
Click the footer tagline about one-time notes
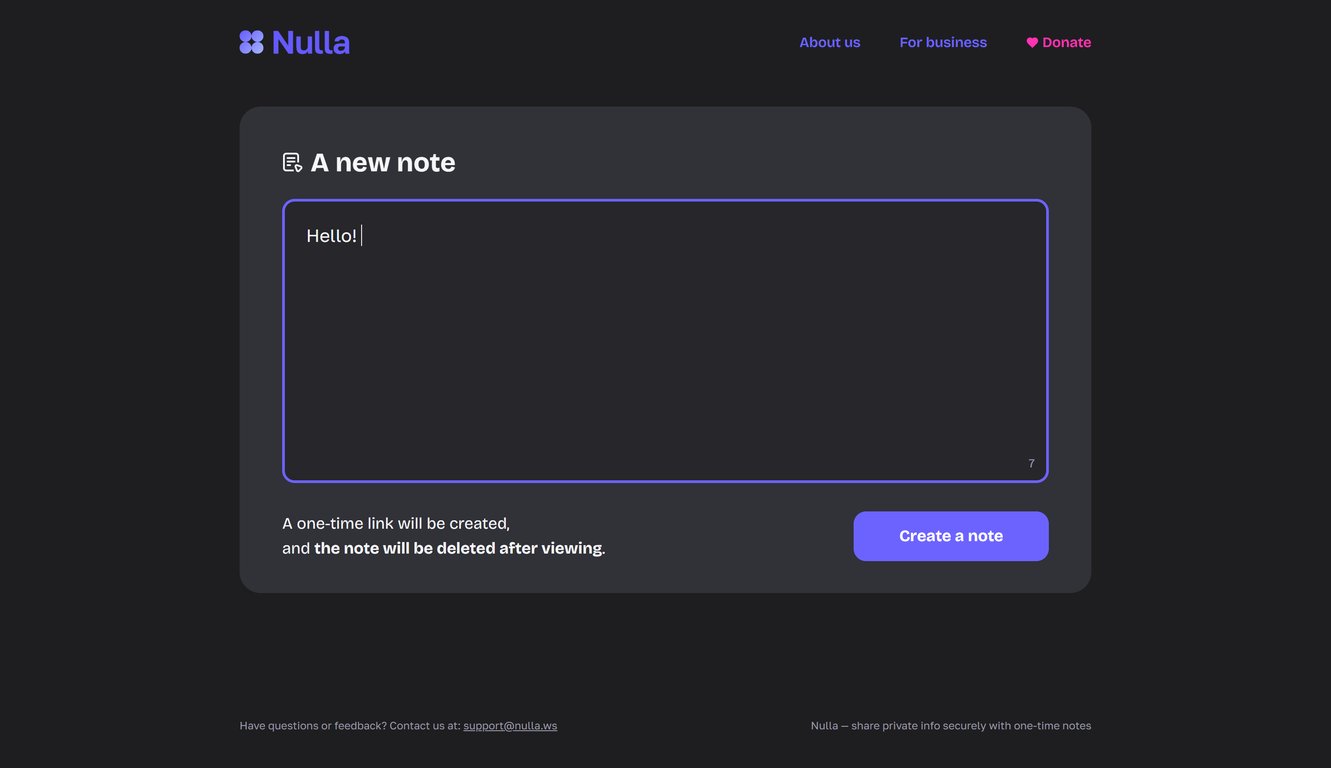point(950,726)
